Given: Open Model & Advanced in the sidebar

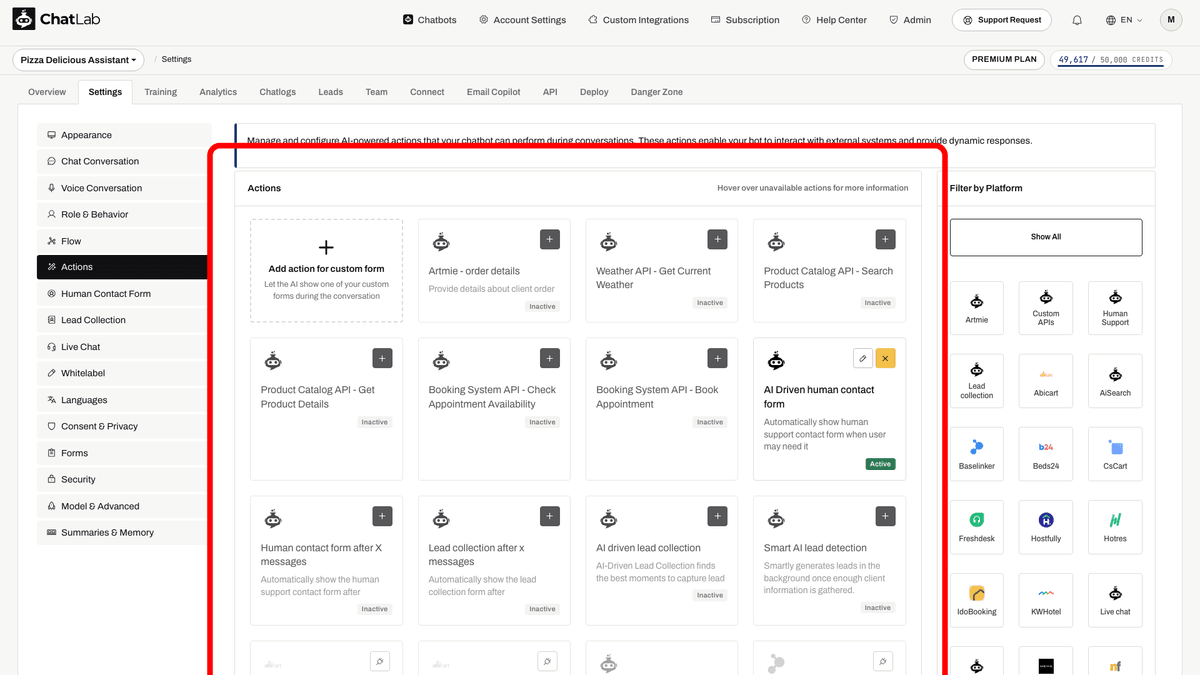Looking at the screenshot, I should pos(122,506).
